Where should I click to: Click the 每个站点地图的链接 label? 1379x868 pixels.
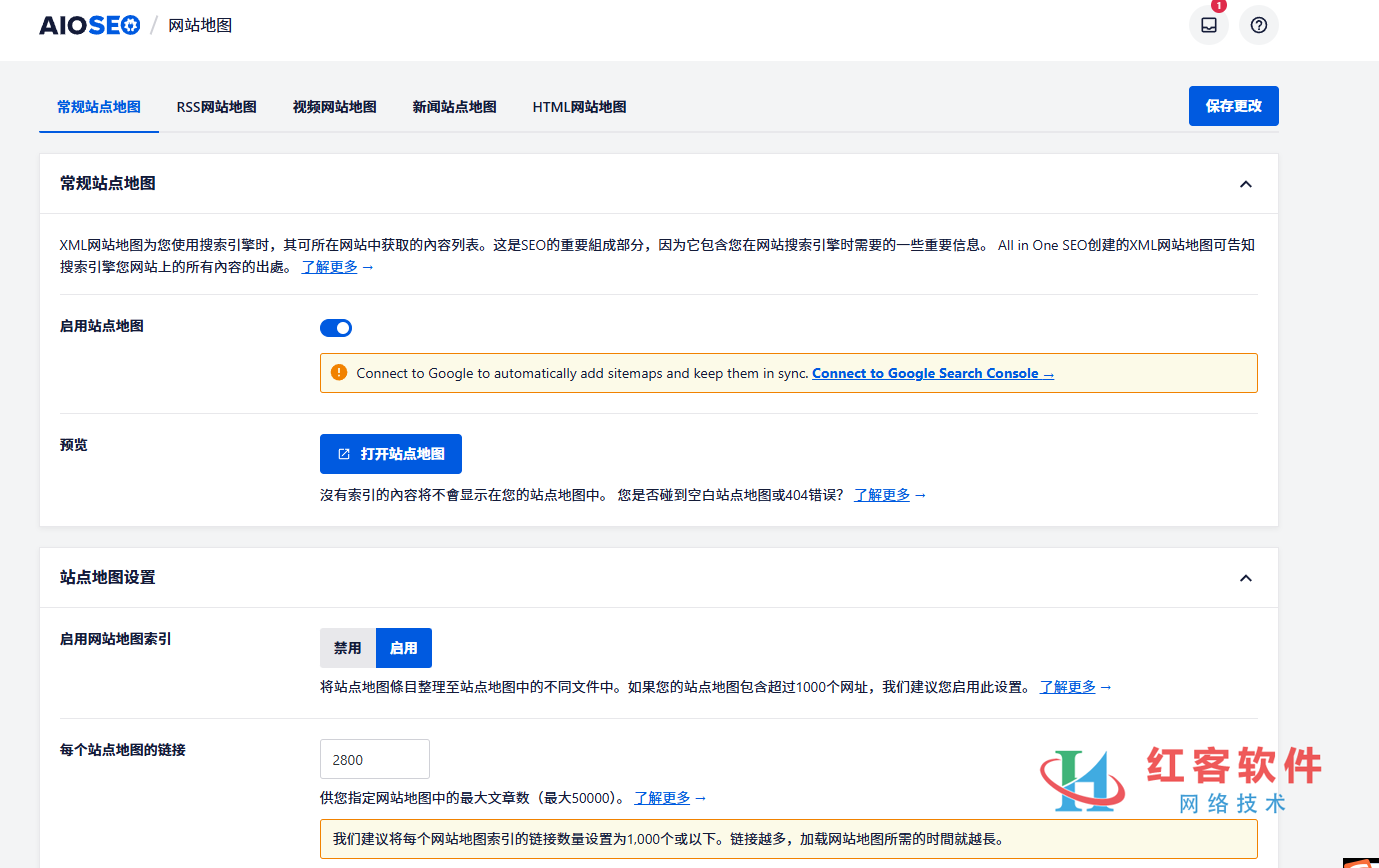123,749
